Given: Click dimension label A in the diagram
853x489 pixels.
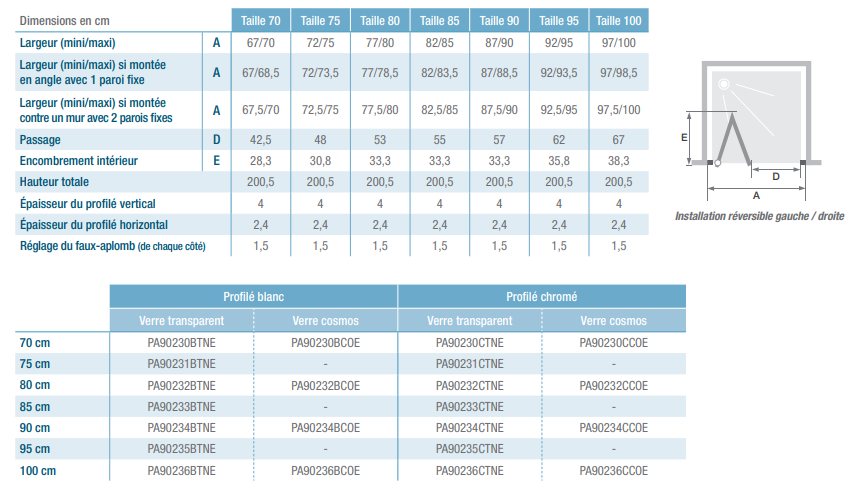Looking at the screenshot, I should pyautogui.click(x=756, y=195).
